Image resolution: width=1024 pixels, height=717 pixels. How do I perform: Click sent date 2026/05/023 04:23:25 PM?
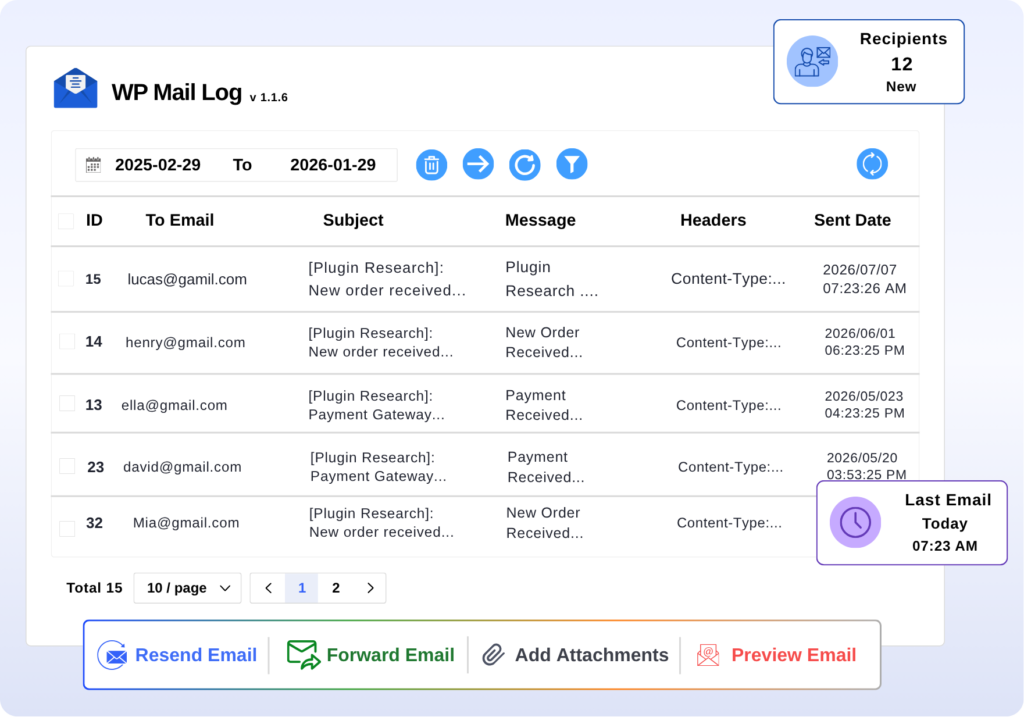(x=865, y=404)
